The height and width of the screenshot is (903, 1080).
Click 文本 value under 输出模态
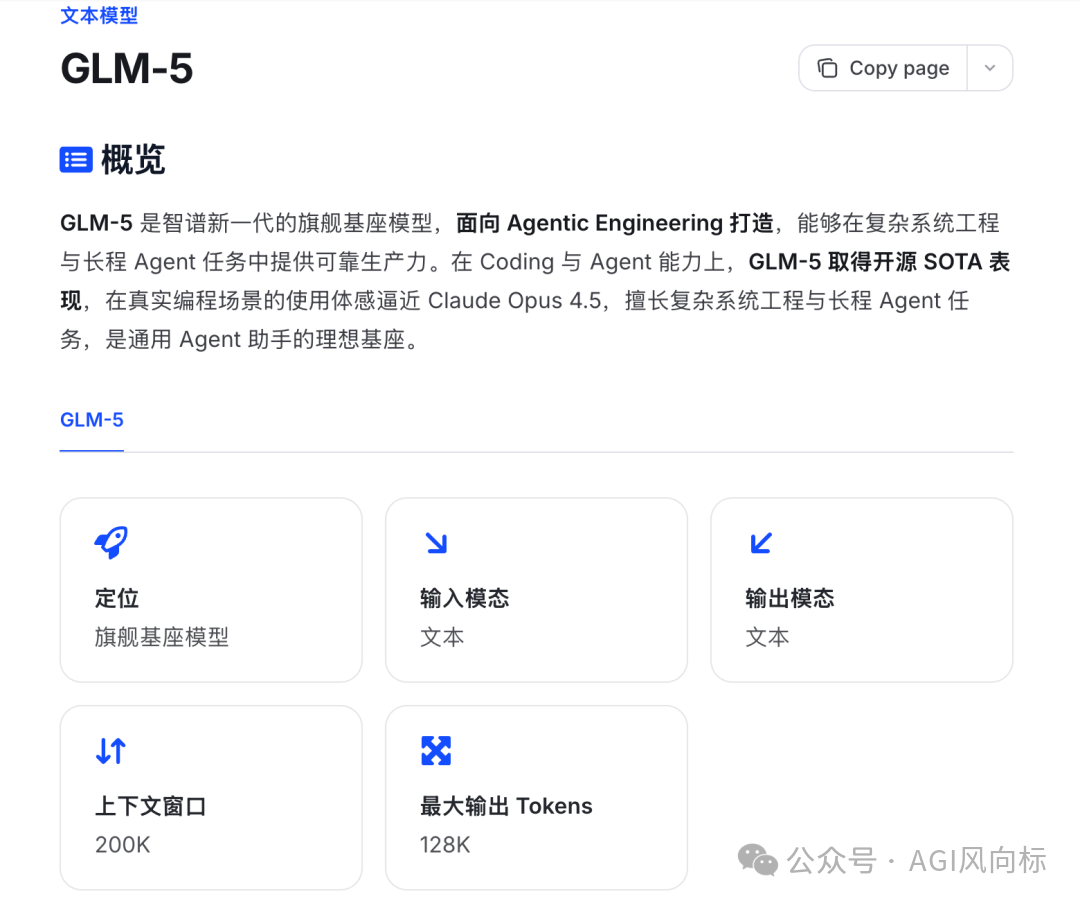point(767,637)
